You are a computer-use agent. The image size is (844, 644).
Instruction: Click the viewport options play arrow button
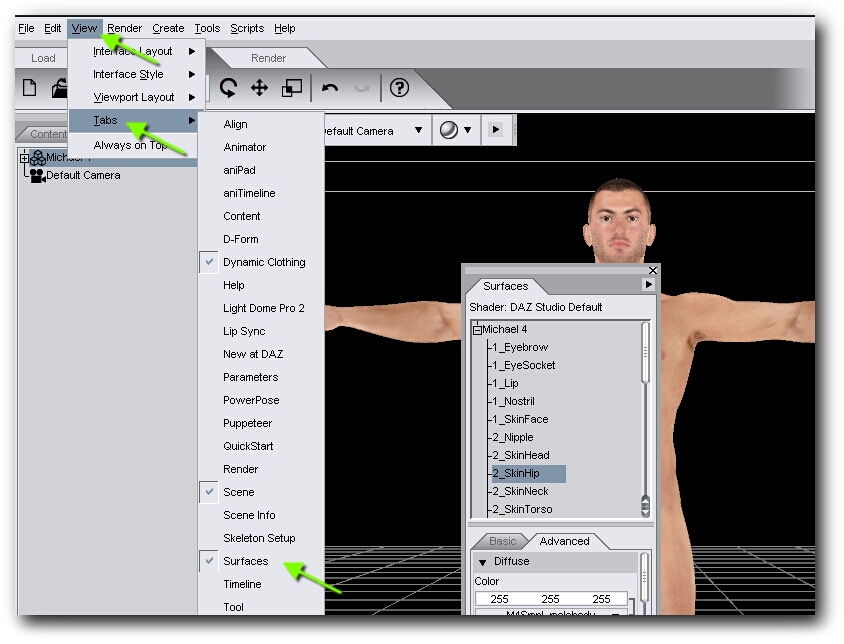click(x=496, y=129)
